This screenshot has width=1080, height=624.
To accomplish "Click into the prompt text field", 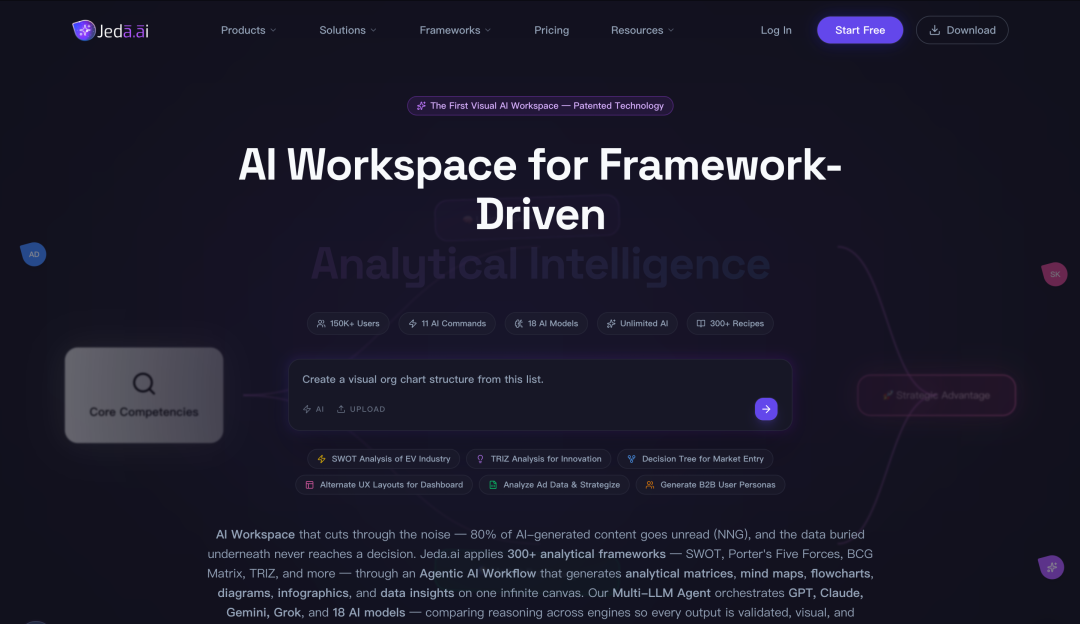I will coord(540,379).
